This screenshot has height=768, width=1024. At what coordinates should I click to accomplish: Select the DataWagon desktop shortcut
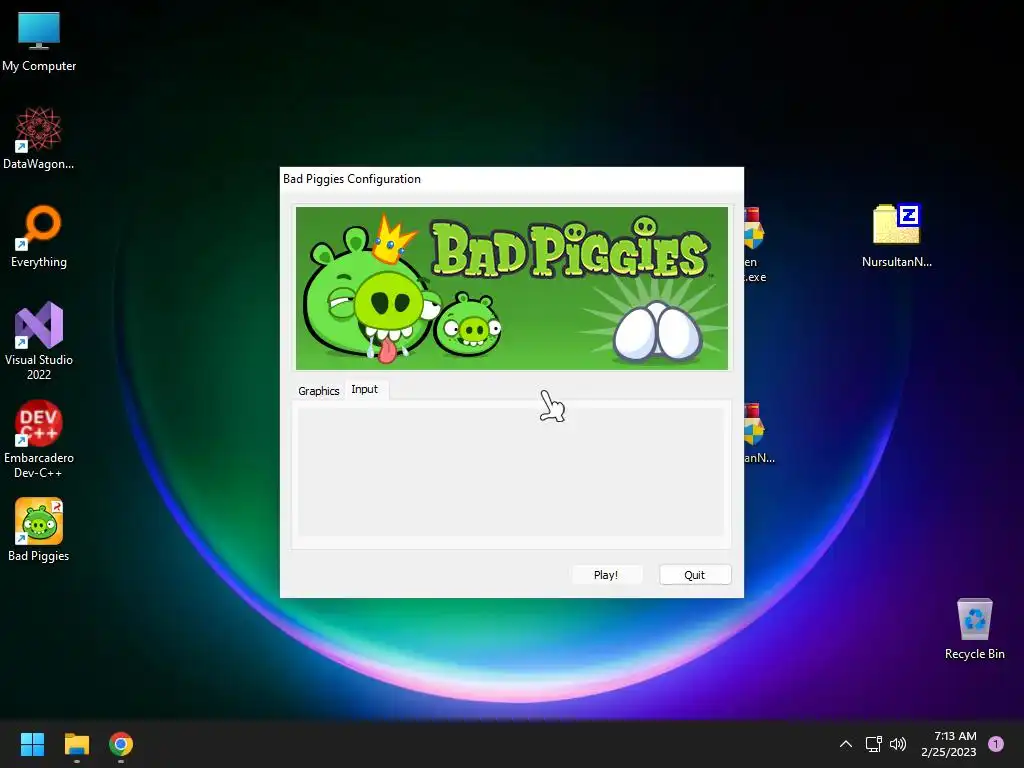(x=39, y=138)
